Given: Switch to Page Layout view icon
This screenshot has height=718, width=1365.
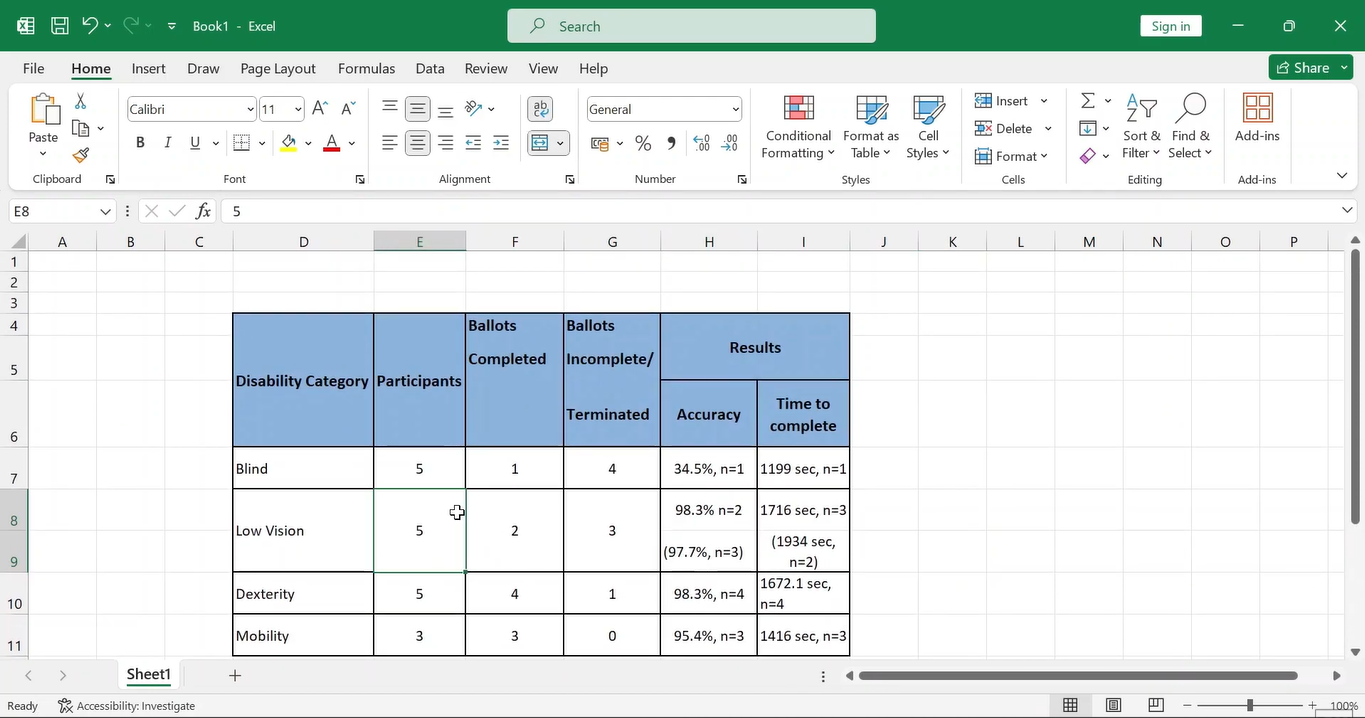Looking at the screenshot, I should coord(1113,705).
